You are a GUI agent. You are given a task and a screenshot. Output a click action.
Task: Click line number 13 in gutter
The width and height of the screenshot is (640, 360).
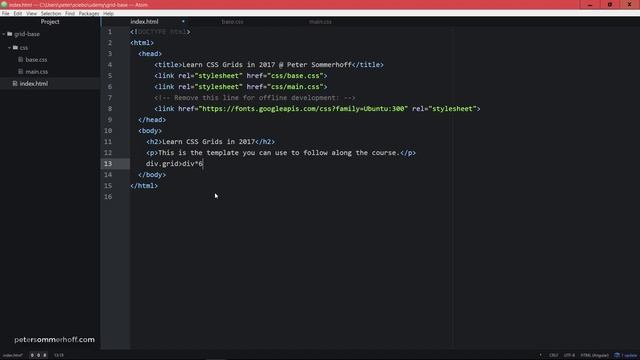point(108,164)
